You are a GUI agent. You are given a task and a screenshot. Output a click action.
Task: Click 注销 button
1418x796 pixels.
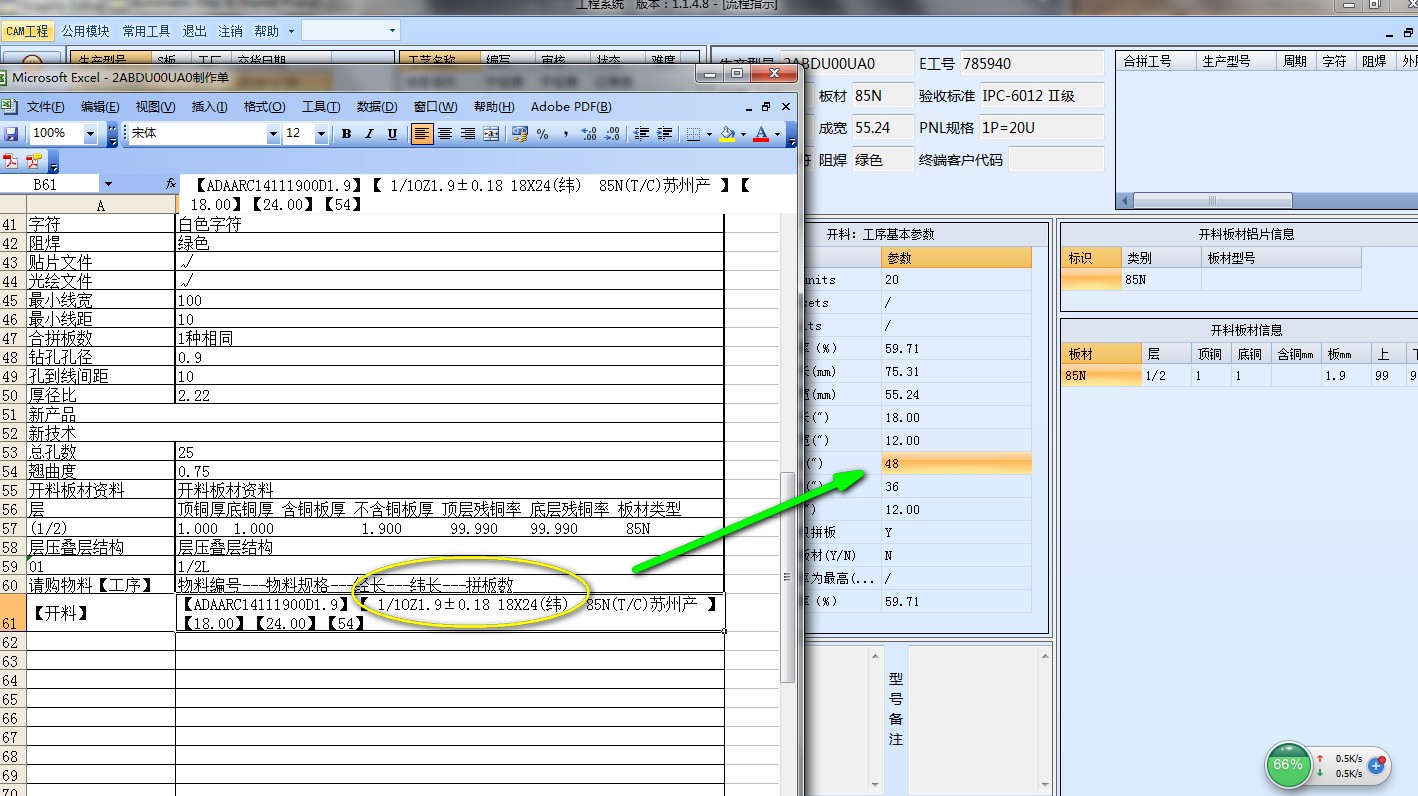click(230, 31)
